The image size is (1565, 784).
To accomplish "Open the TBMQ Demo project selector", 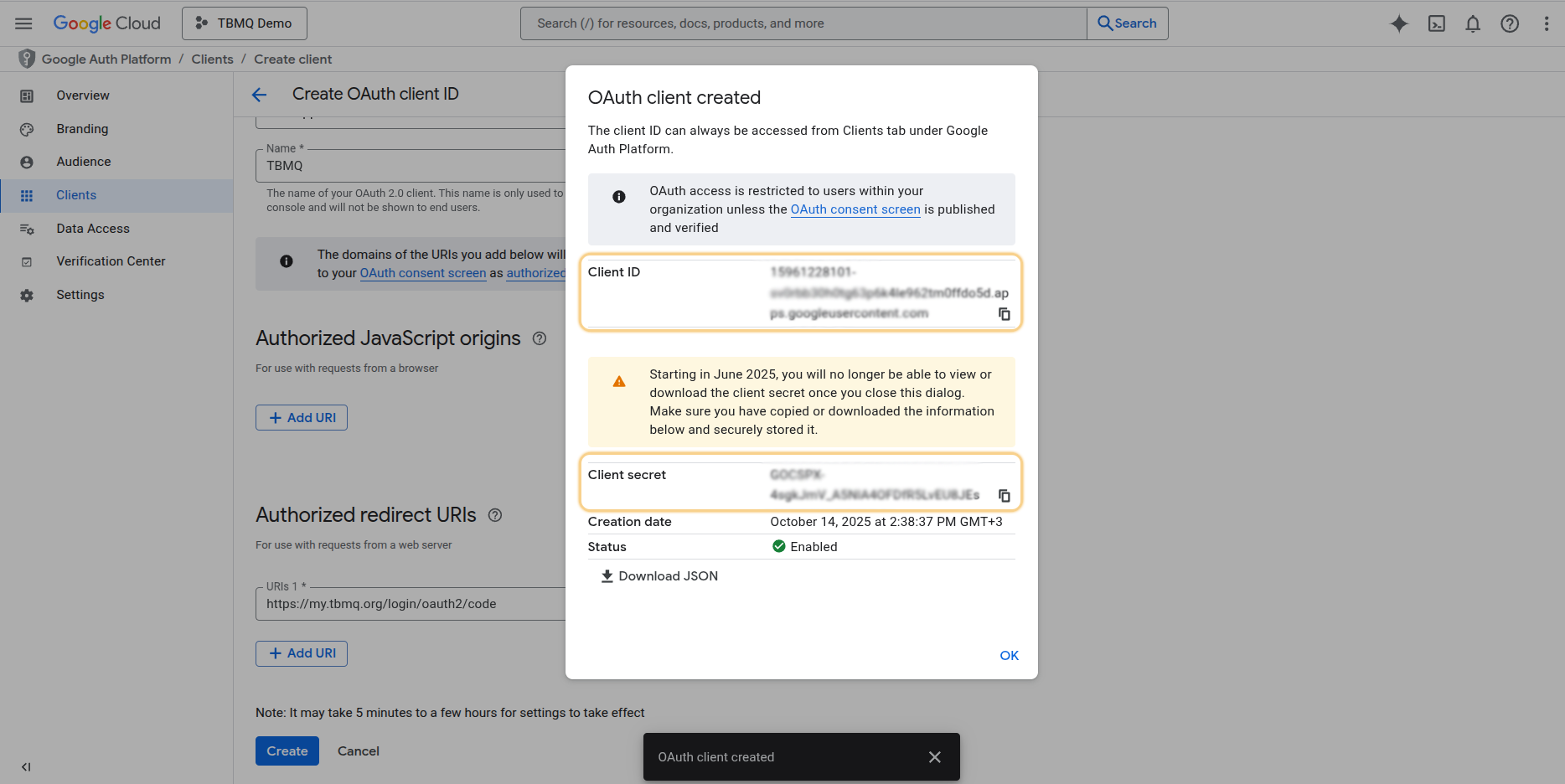I will coord(245,23).
